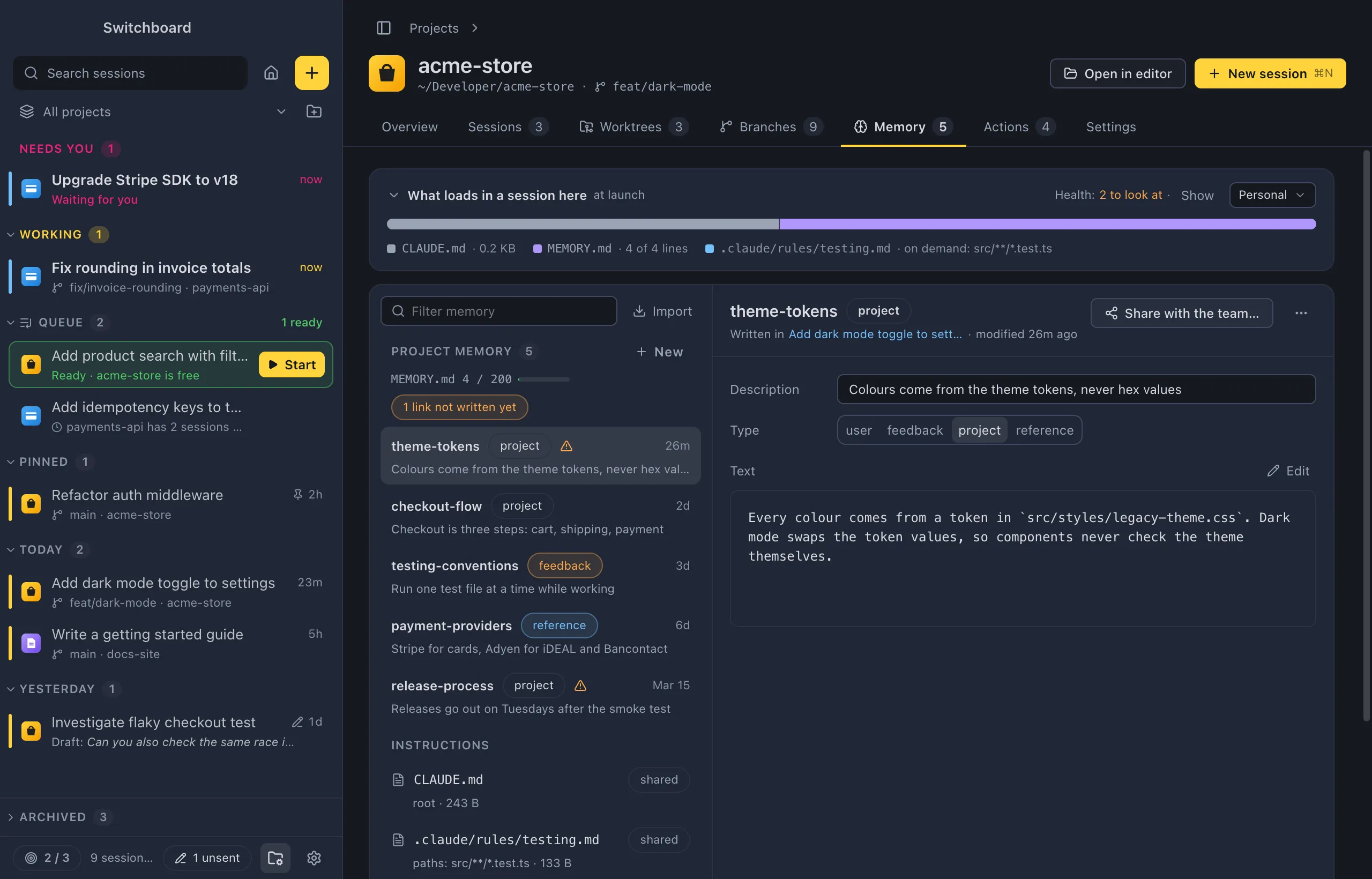Click the MEMORY.md 4 / 200 progress bar
The image size is (1372, 879).
pos(544,379)
